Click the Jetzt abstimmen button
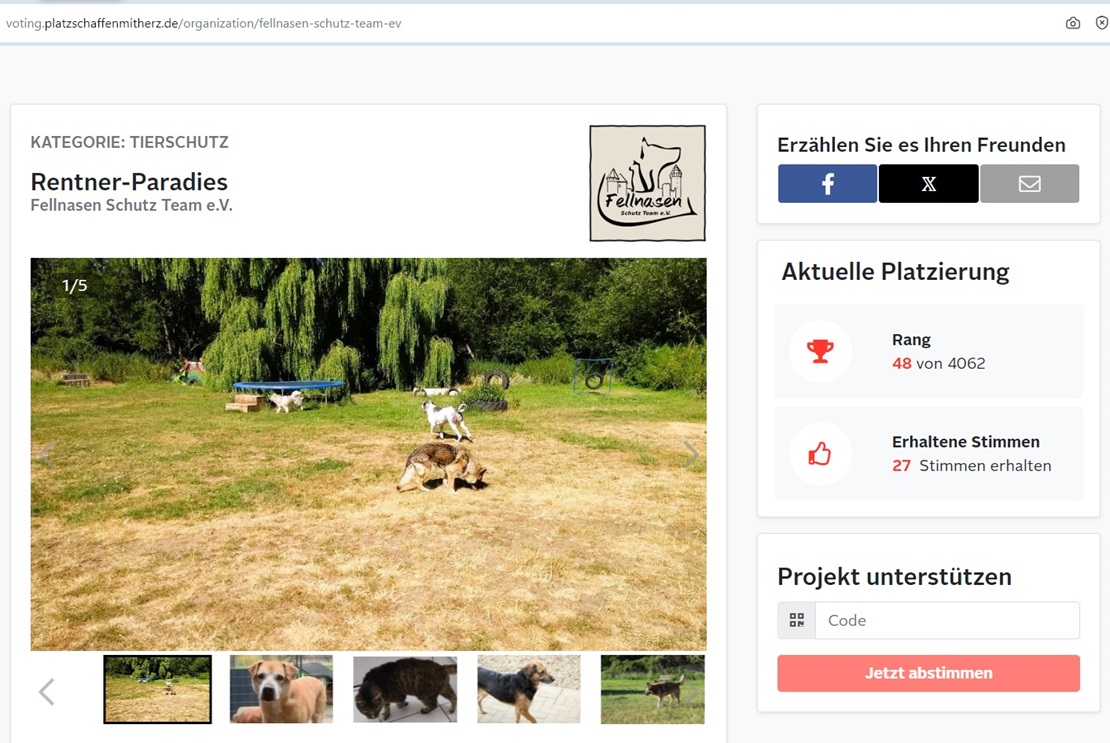The width and height of the screenshot is (1110, 743). tap(928, 673)
